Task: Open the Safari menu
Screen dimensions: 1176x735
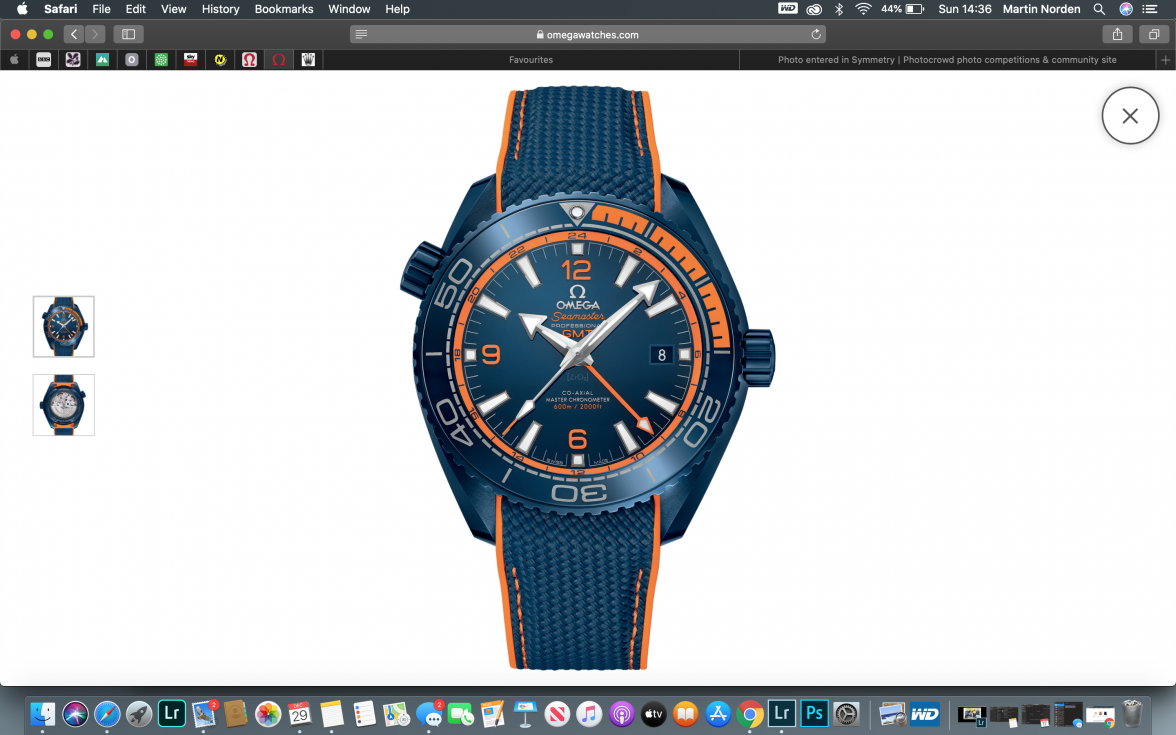Action: [x=60, y=9]
